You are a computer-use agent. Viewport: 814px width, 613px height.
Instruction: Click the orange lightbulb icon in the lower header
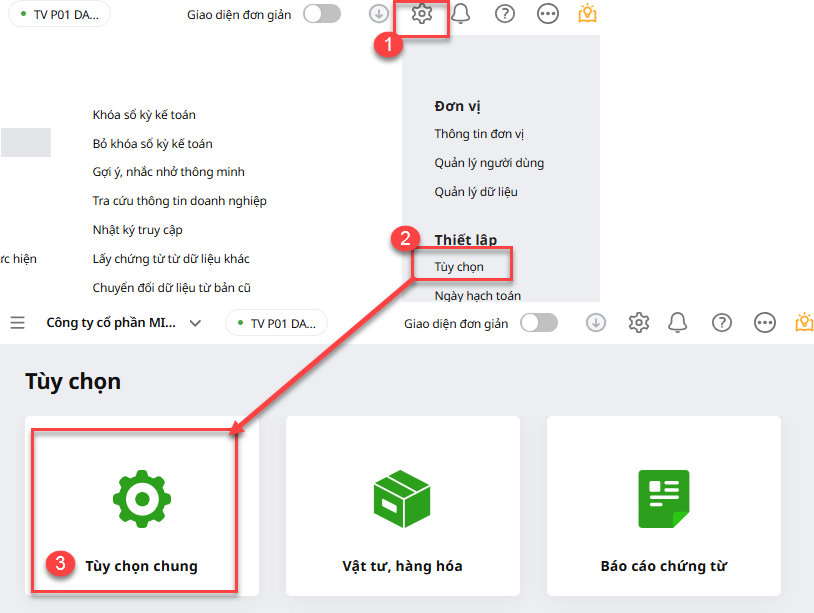(x=803, y=323)
